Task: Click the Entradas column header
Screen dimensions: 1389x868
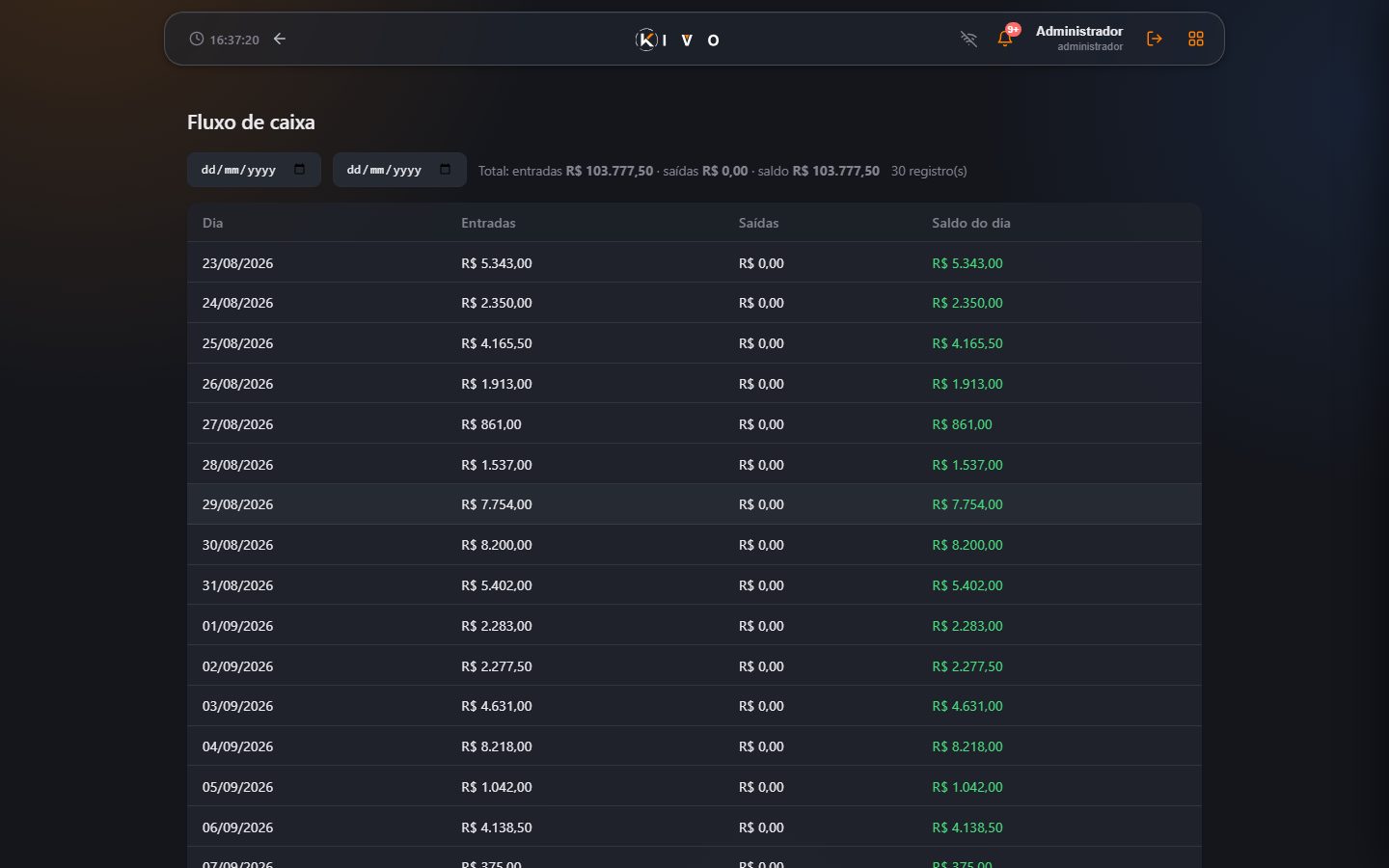Action: [x=488, y=223]
